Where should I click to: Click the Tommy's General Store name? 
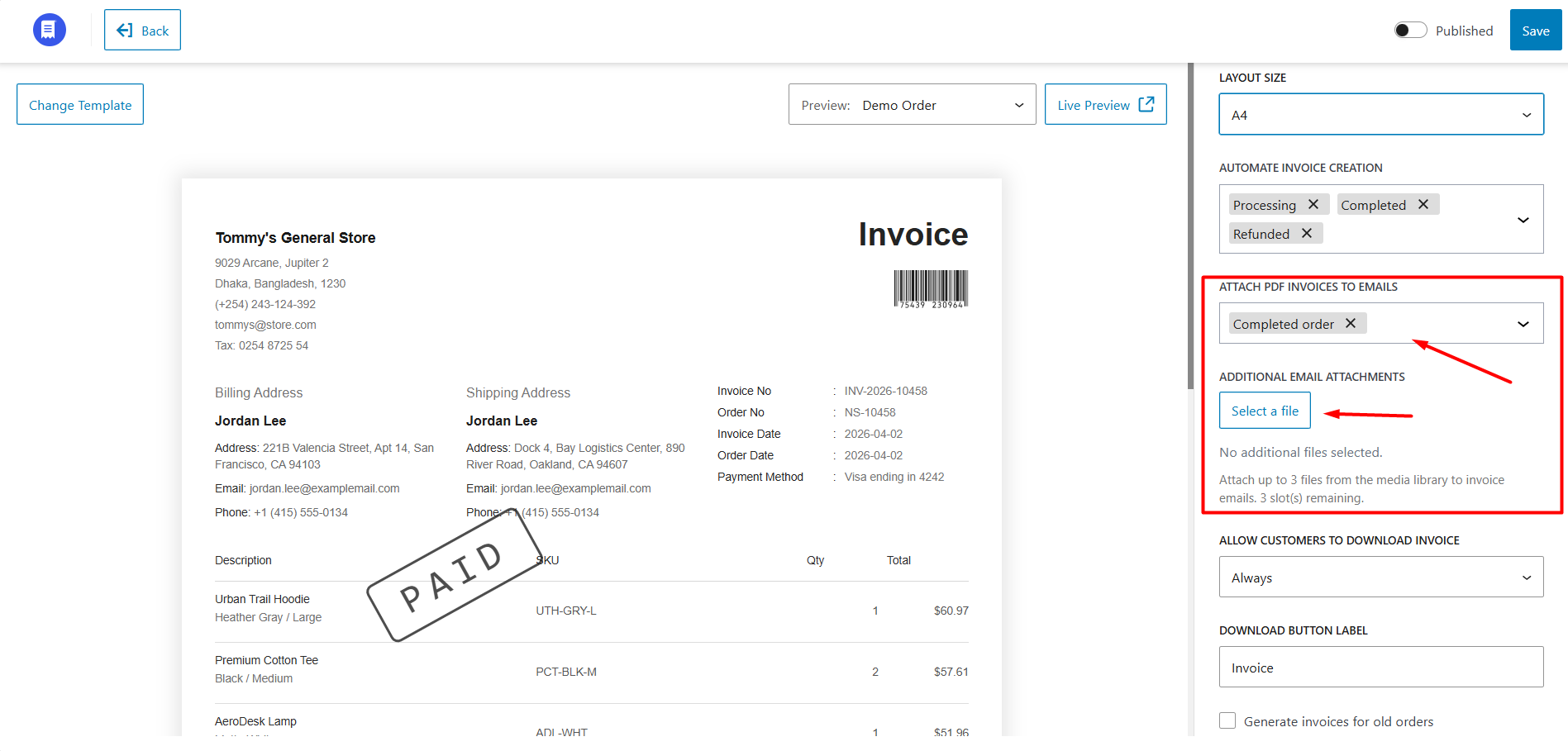295,238
